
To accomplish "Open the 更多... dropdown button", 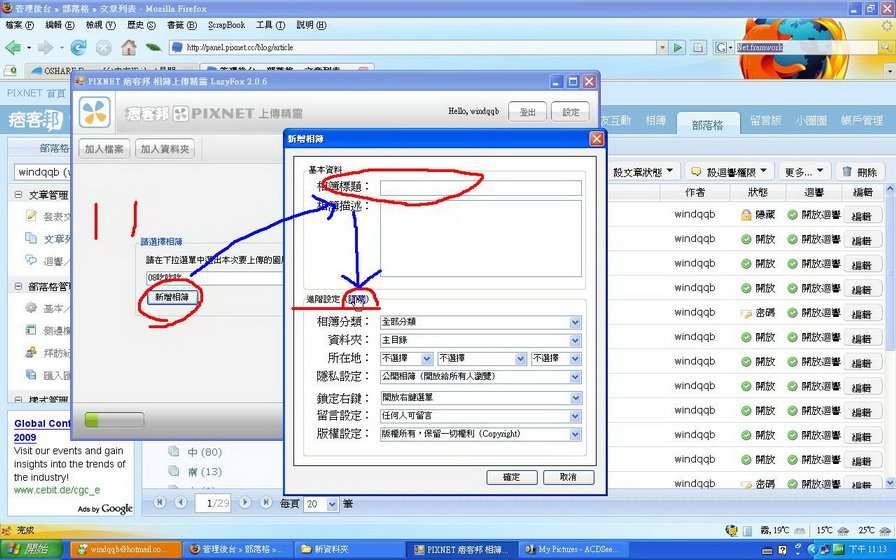I will tap(803, 171).
